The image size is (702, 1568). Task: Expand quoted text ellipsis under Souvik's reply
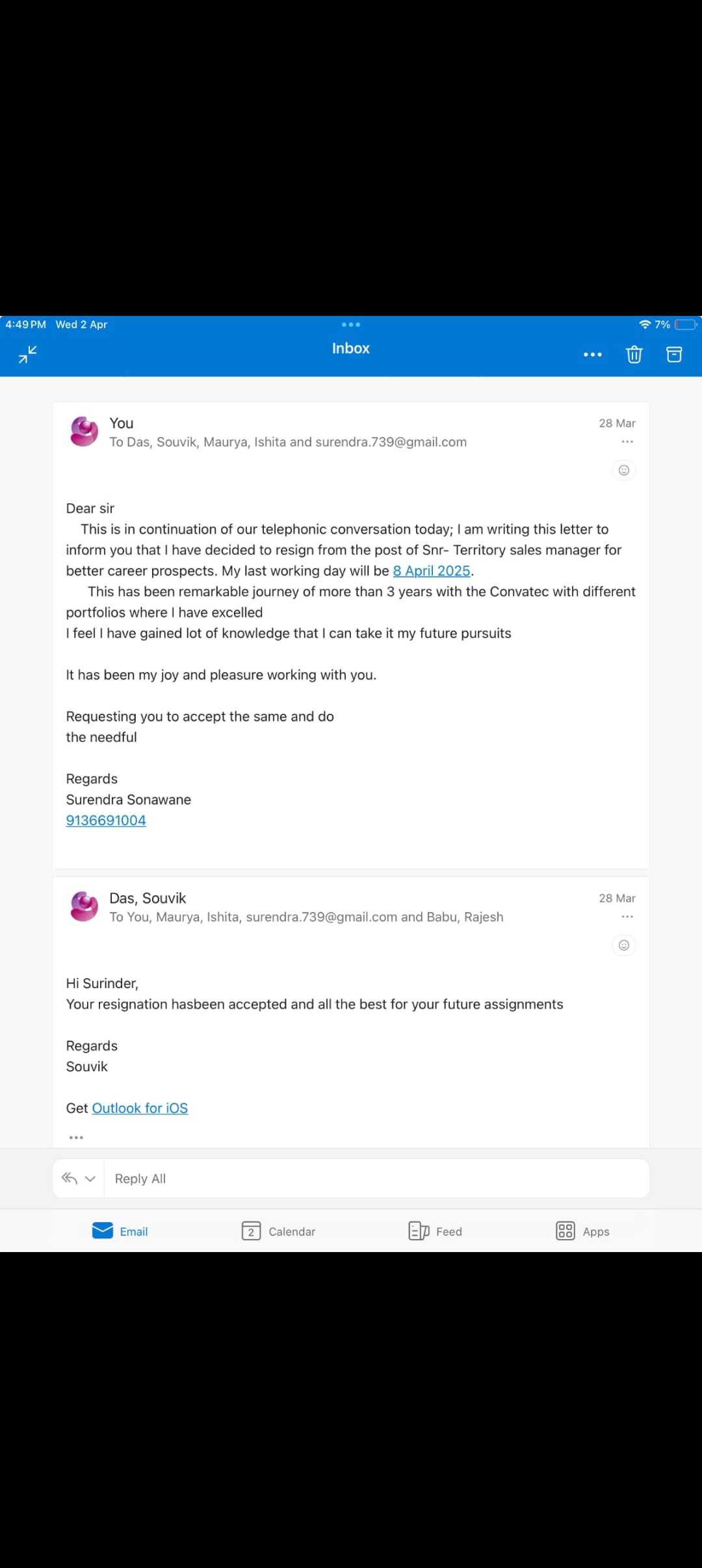coord(76,1138)
